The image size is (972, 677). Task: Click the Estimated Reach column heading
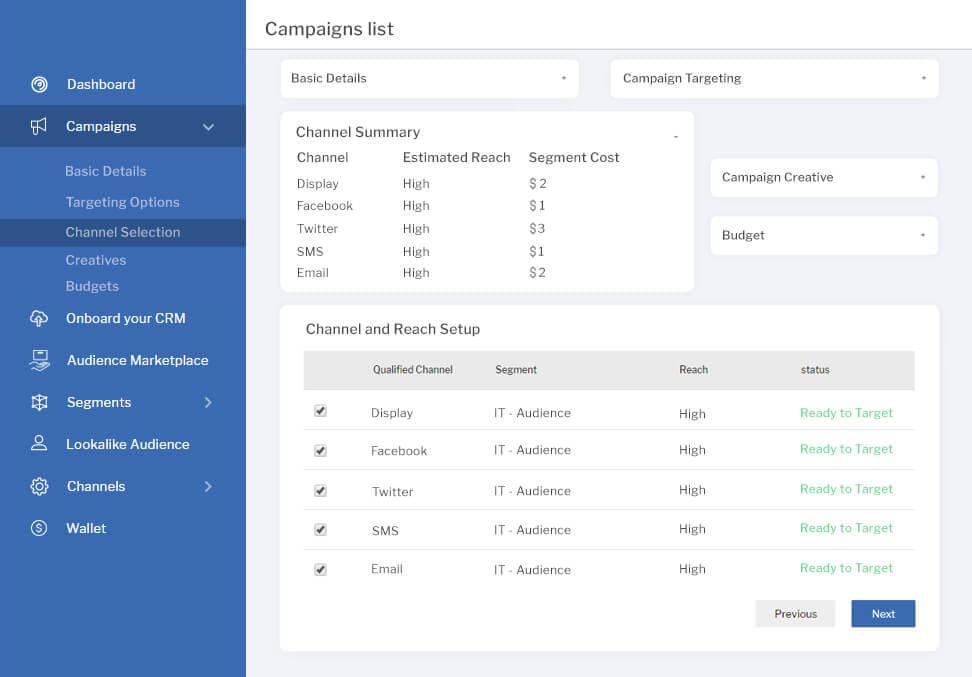coord(456,157)
